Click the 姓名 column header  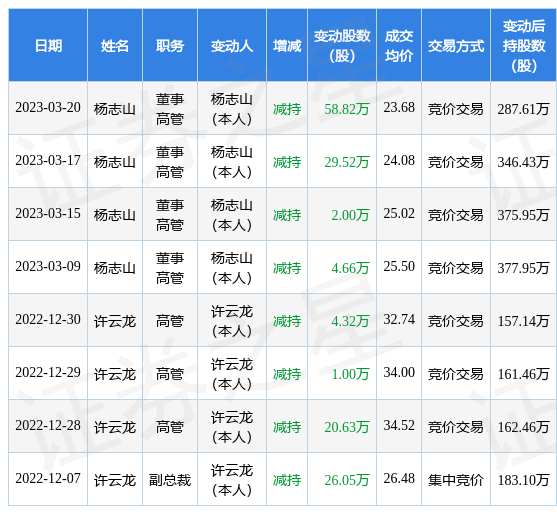[x=114, y=46]
